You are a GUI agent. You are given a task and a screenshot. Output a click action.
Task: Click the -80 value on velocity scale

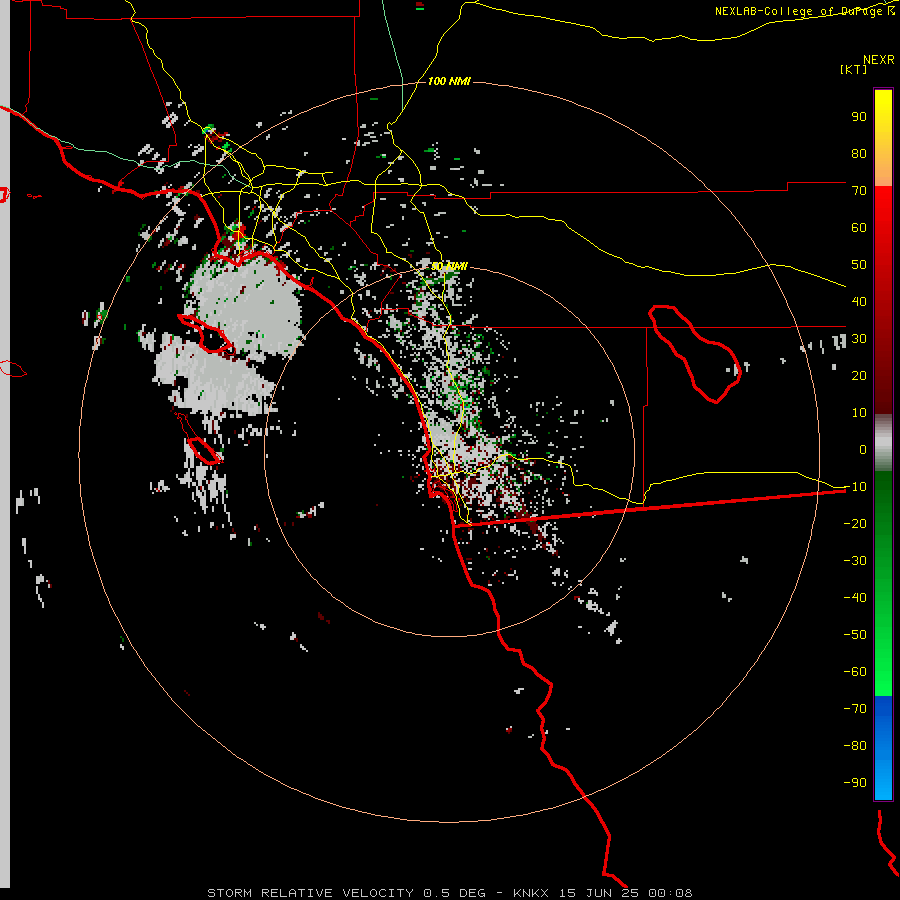855,746
